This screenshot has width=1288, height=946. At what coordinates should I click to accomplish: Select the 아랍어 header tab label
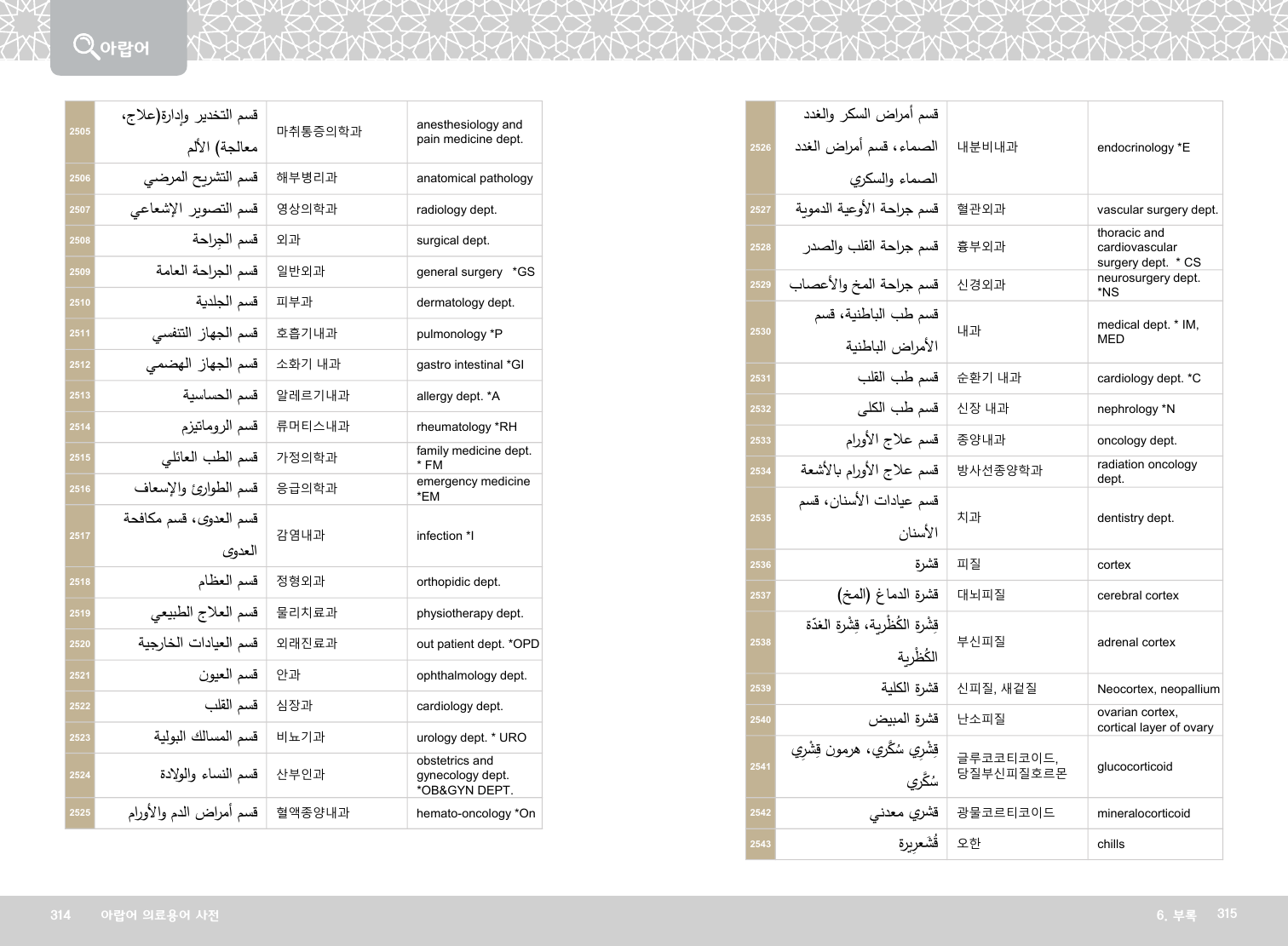tap(124, 48)
